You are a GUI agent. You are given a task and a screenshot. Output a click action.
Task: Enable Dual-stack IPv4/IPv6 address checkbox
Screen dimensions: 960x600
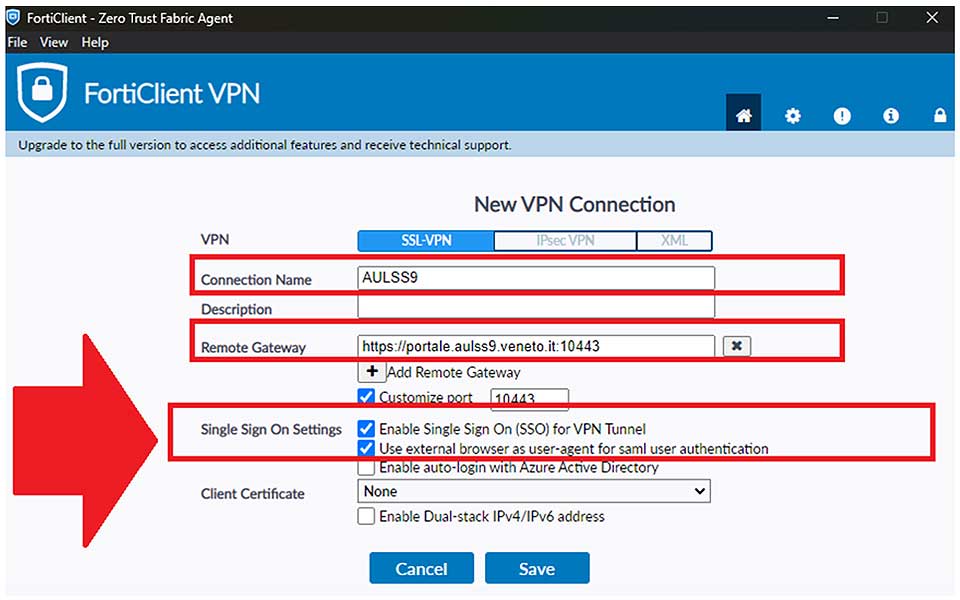click(x=366, y=516)
